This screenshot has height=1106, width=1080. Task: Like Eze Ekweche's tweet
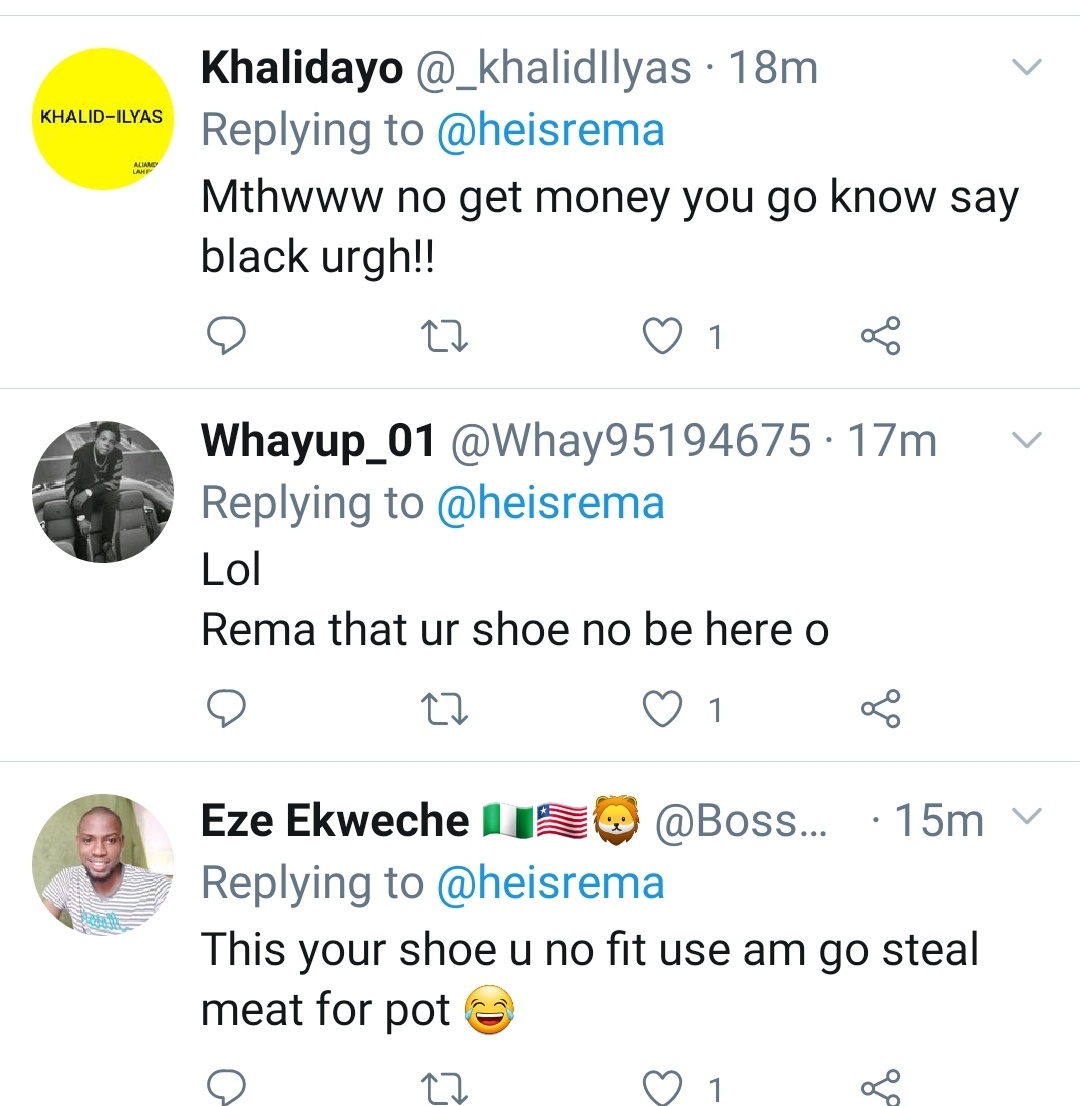[x=661, y=1088]
